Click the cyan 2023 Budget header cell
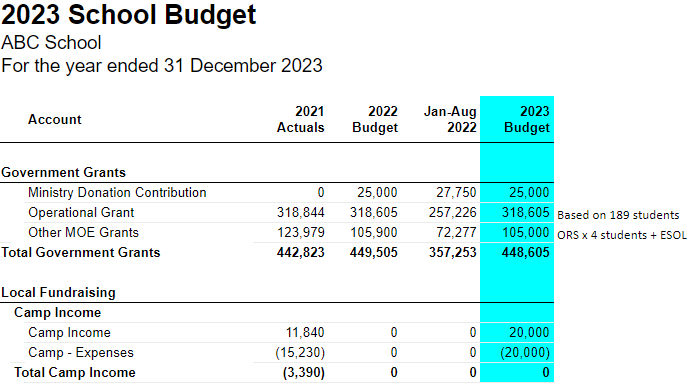 517,119
